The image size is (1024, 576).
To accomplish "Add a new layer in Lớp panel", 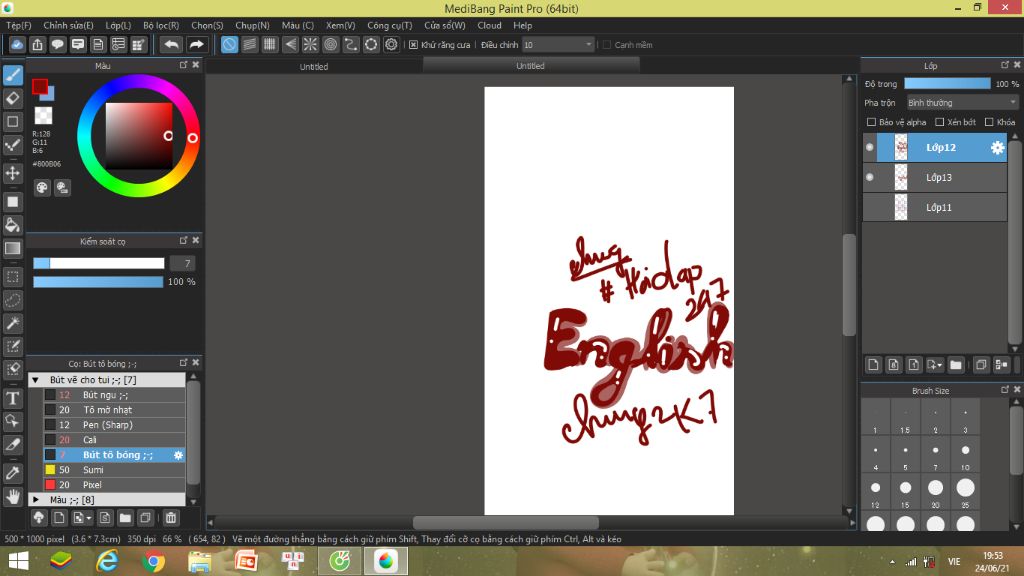I will tap(873, 365).
